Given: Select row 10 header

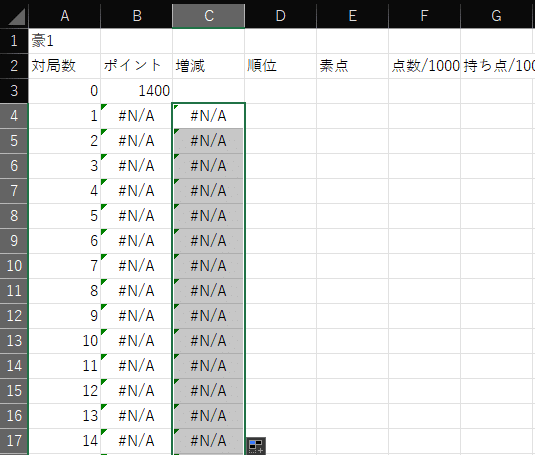Looking at the screenshot, I should 14,266.
